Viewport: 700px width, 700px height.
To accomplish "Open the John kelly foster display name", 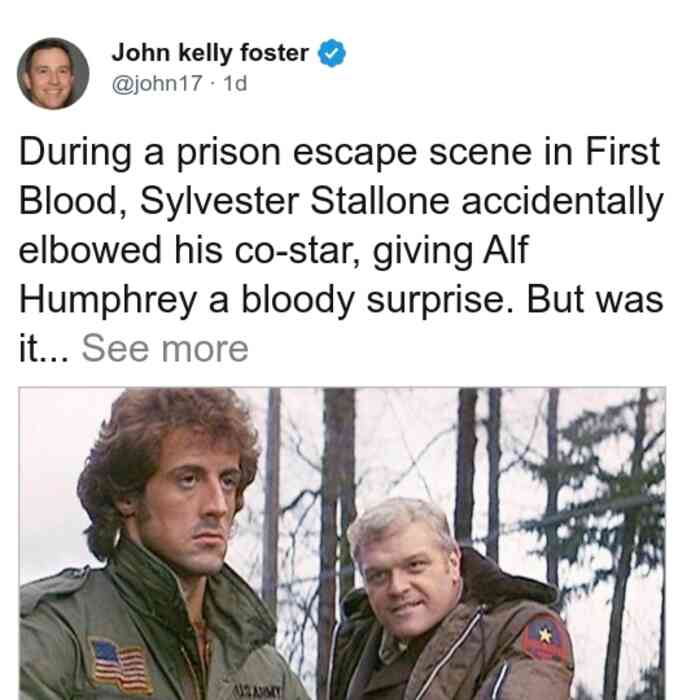I will (210, 53).
